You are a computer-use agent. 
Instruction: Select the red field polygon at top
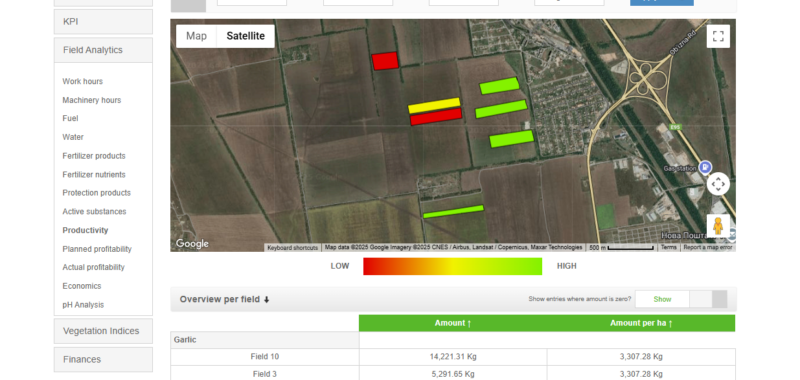point(385,61)
